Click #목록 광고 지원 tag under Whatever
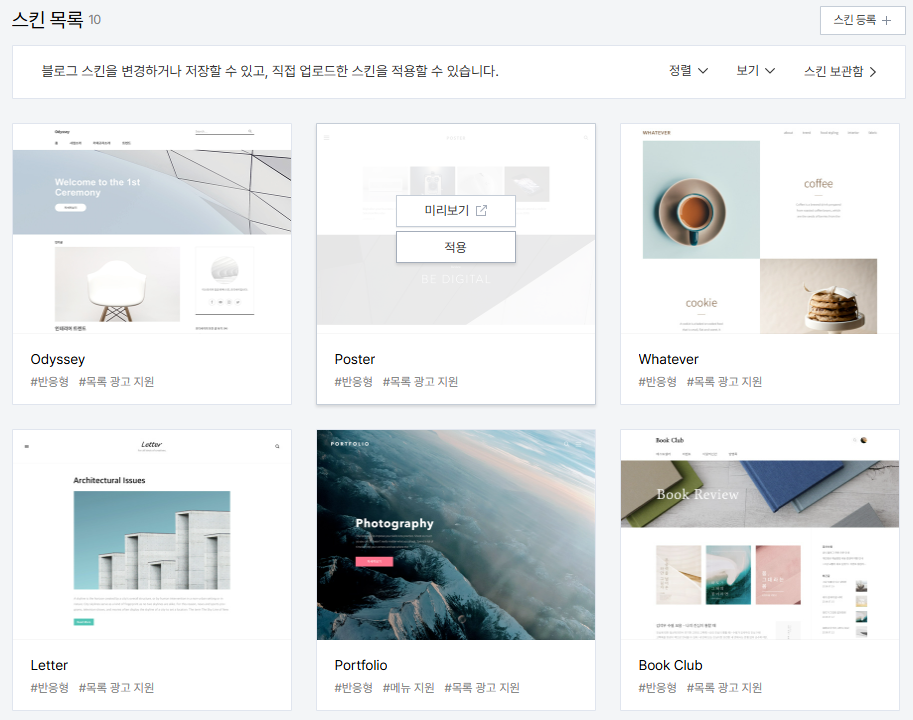913x720 pixels. point(724,382)
